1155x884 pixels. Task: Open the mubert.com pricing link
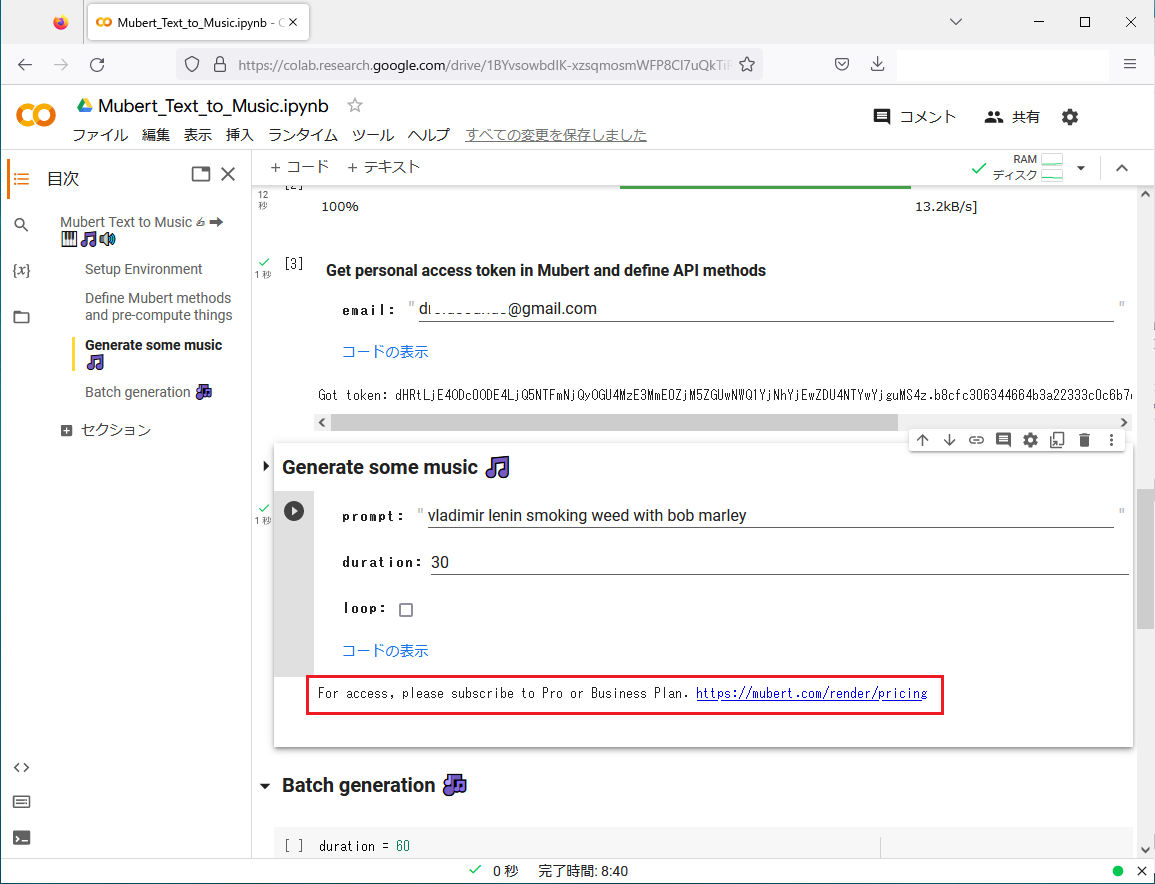click(811, 693)
